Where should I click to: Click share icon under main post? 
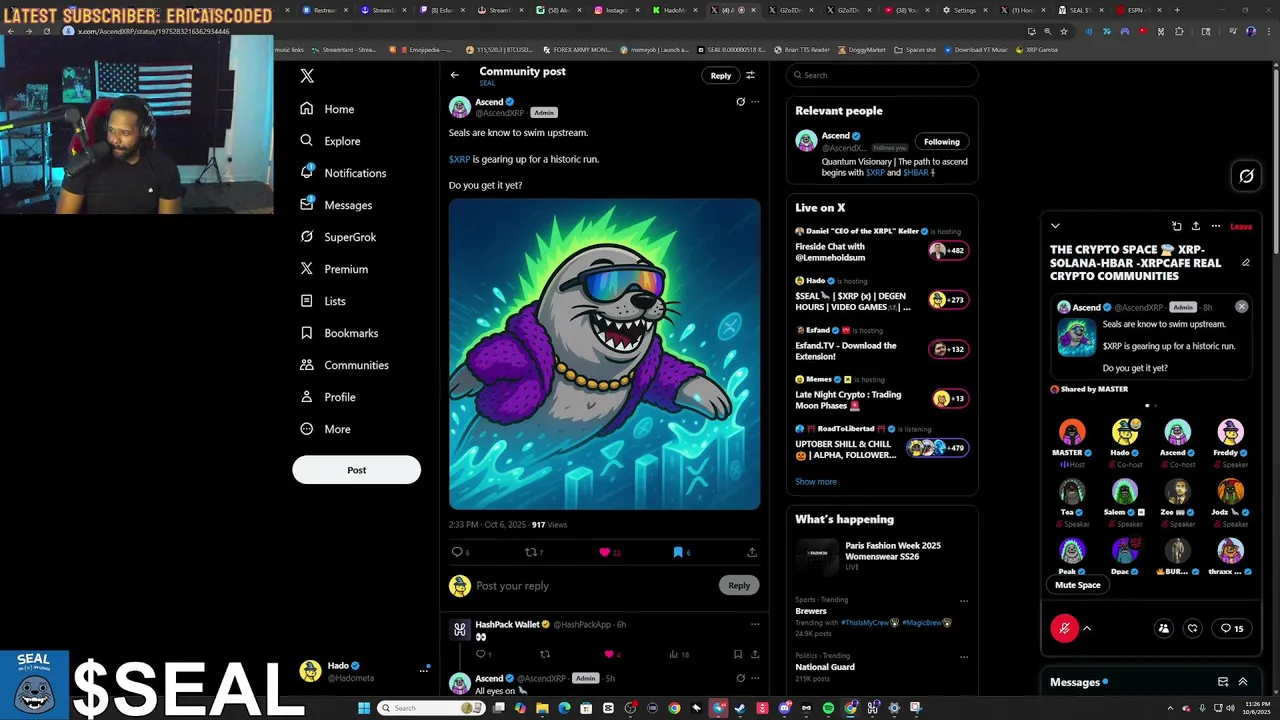point(752,552)
